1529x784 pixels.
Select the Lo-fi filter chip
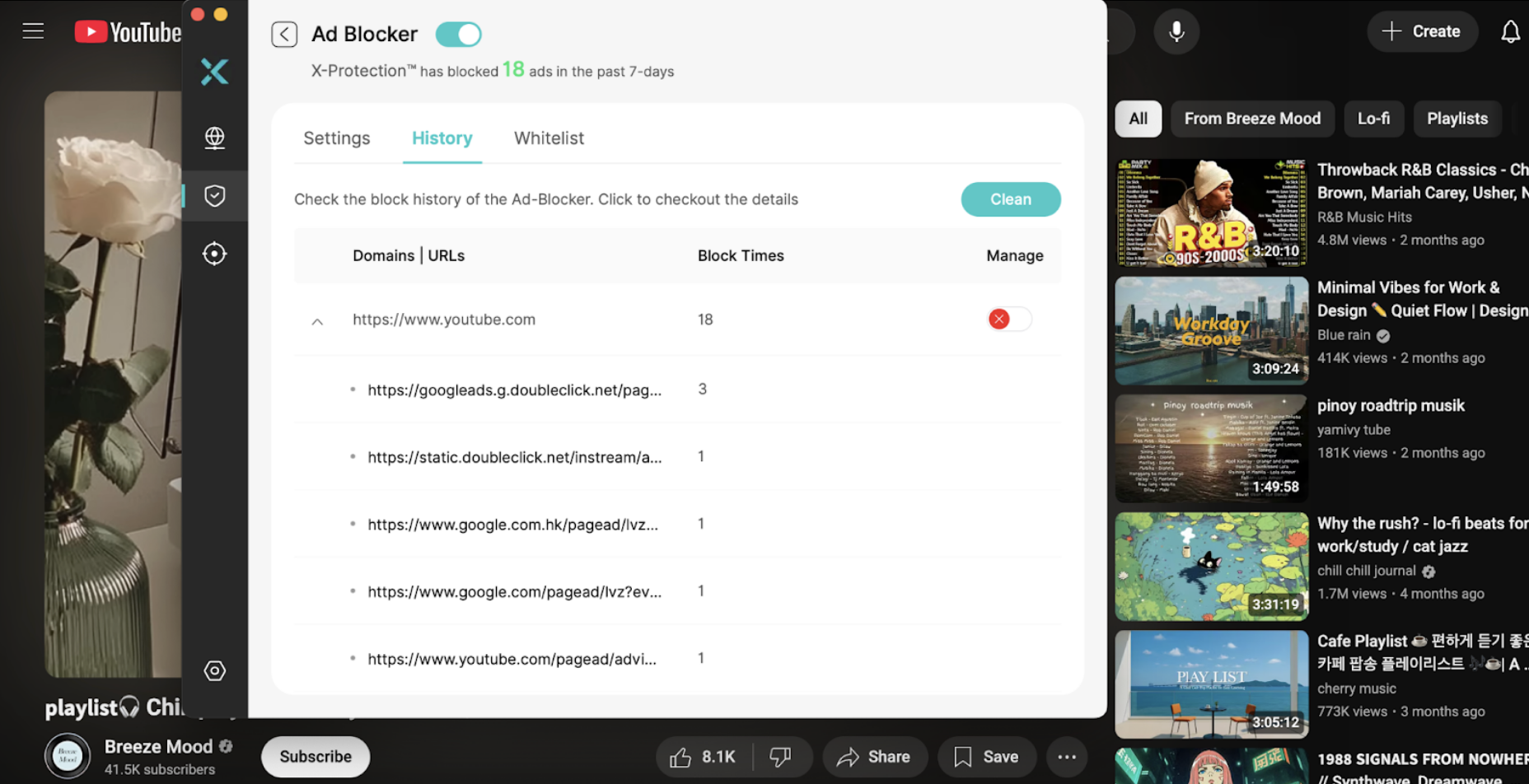coord(1373,119)
